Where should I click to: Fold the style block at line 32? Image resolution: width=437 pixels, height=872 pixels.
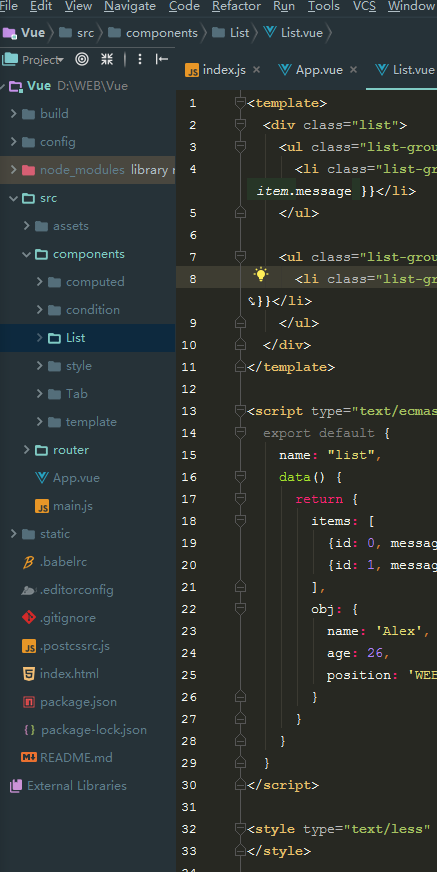coord(240,829)
